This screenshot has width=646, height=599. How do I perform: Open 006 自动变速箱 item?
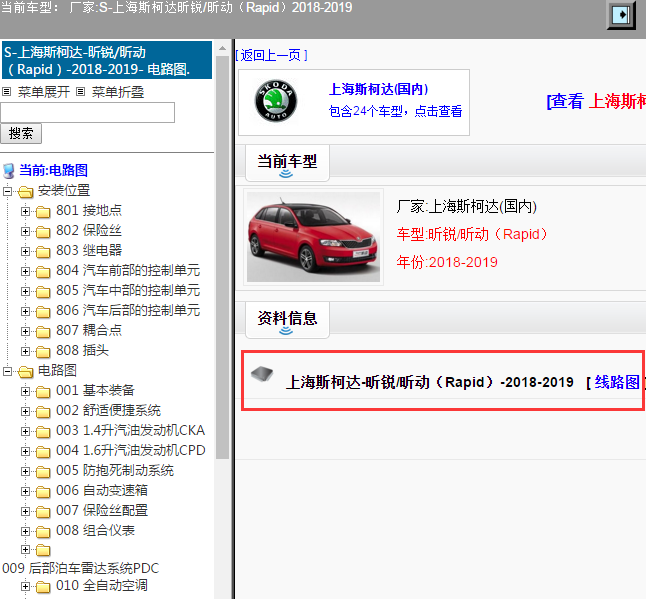point(102,490)
